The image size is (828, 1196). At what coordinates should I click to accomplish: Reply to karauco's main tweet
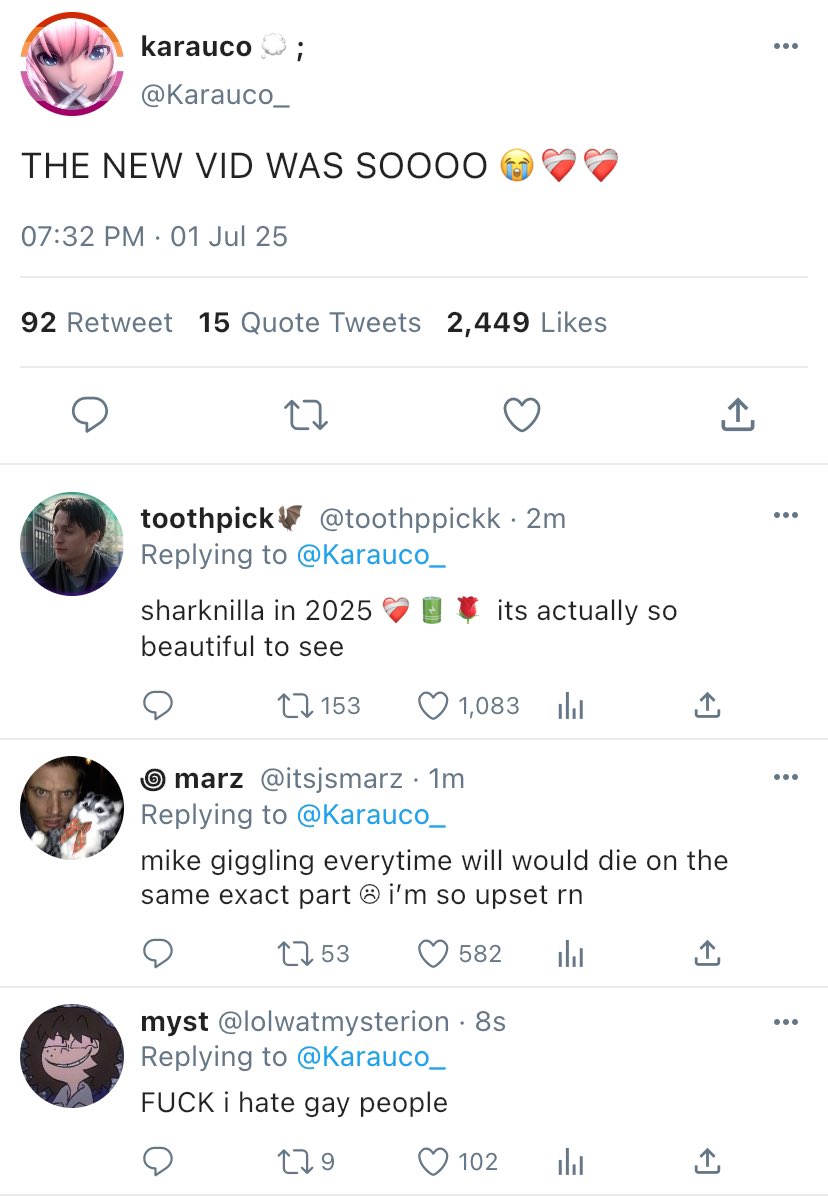pyautogui.click(x=90, y=415)
